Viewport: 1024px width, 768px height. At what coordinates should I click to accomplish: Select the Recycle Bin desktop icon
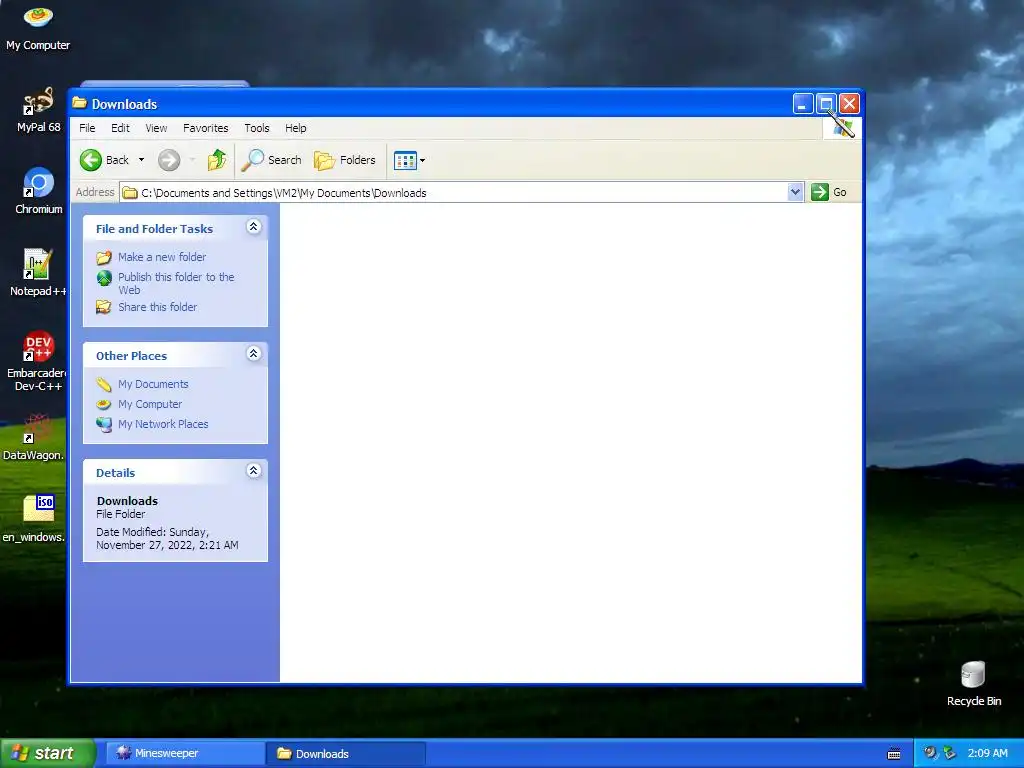coord(974,684)
